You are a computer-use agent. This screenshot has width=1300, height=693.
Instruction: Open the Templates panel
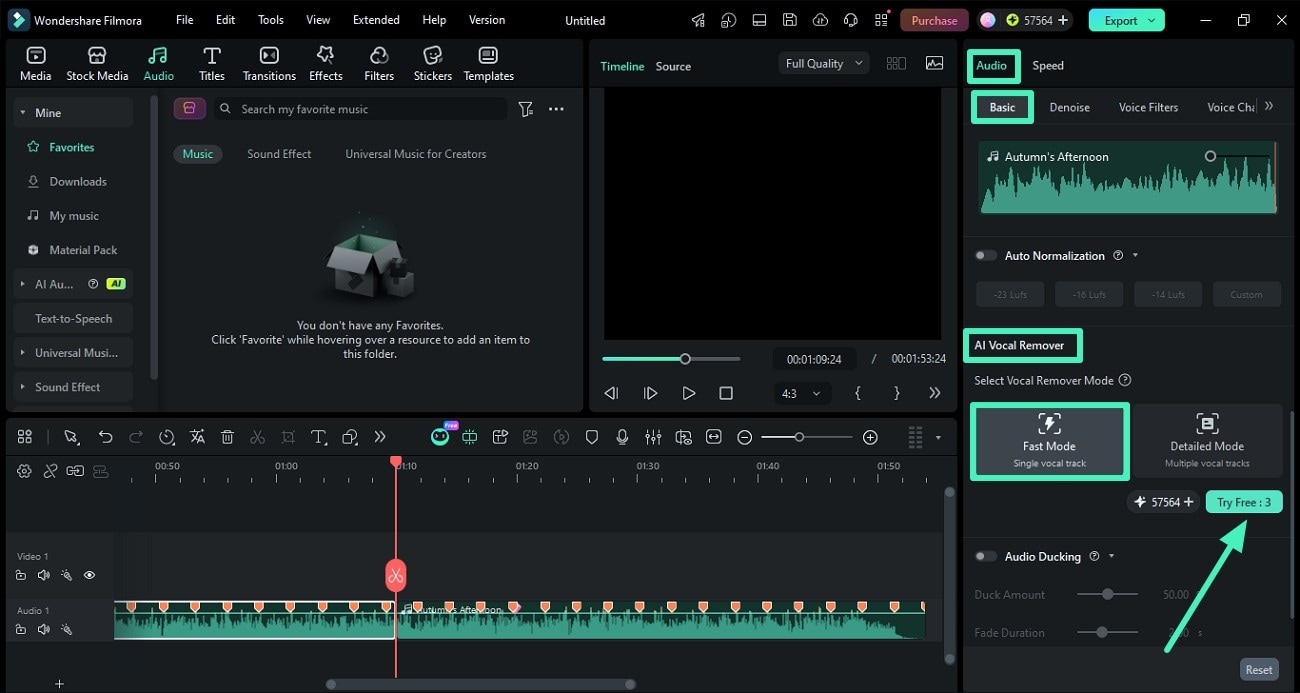click(x=488, y=64)
